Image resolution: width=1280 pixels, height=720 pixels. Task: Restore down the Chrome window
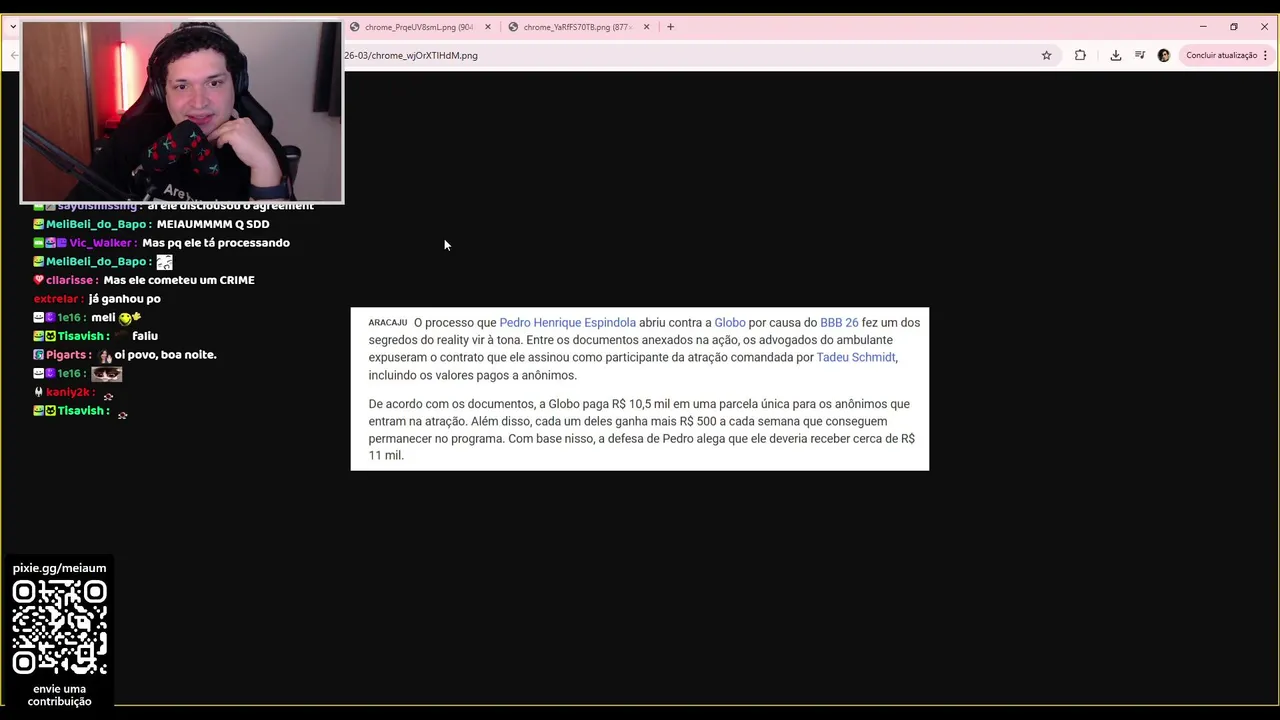click(1233, 27)
